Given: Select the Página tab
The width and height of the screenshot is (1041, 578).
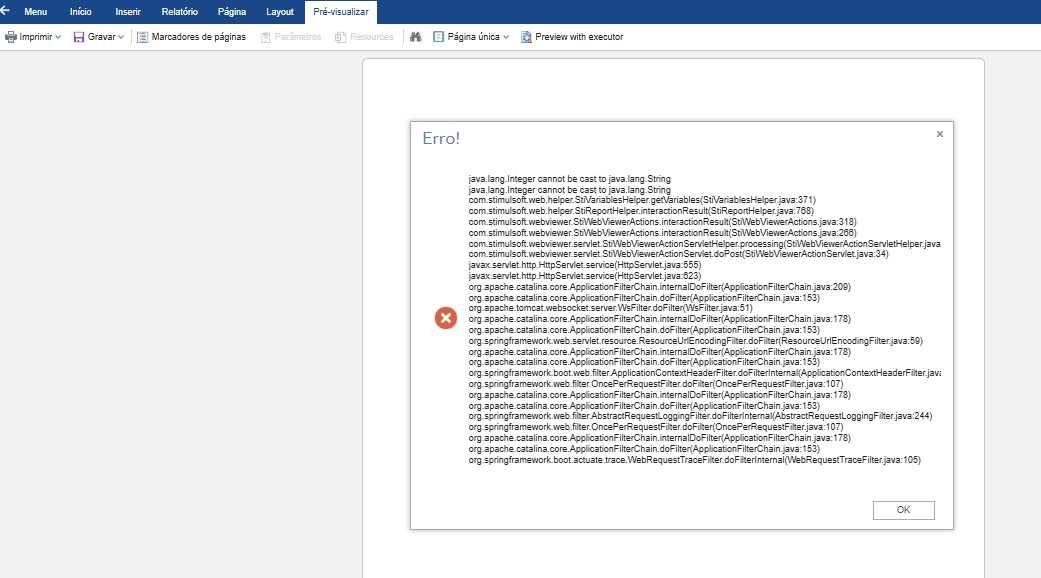Looking at the screenshot, I should [x=232, y=12].
